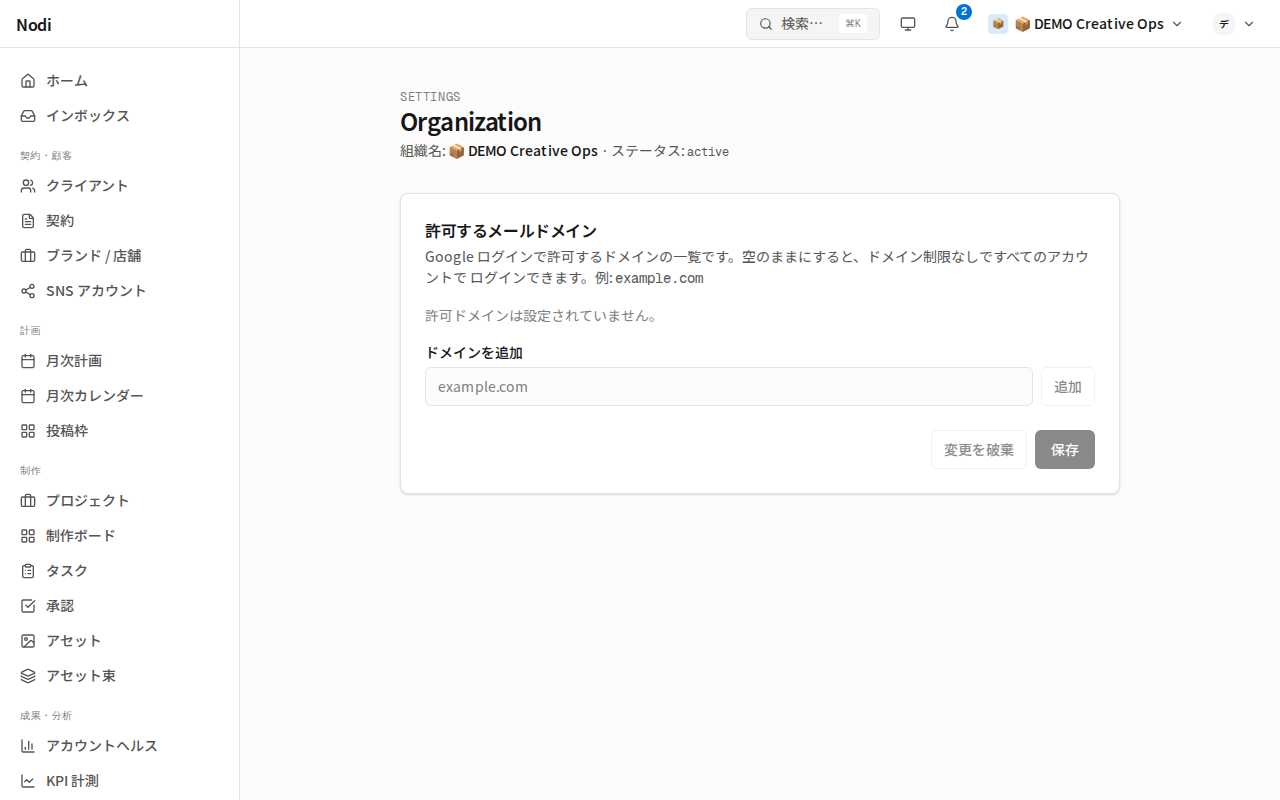Open 月次カレンダー in sidebar
The height and width of the screenshot is (800, 1280).
[x=120, y=396]
